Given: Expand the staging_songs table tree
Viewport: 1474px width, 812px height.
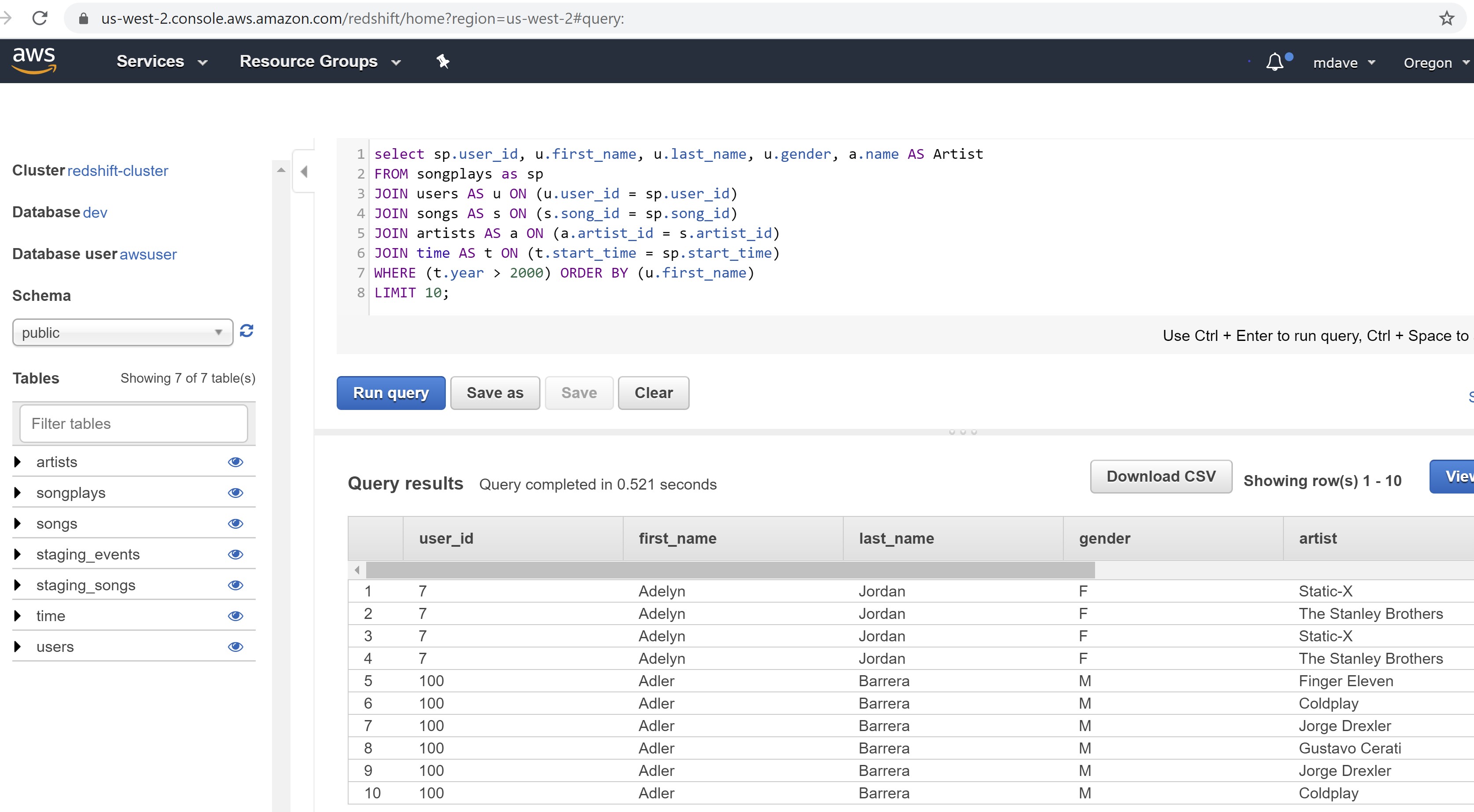Looking at the screenshot, I should pos(17,585).
